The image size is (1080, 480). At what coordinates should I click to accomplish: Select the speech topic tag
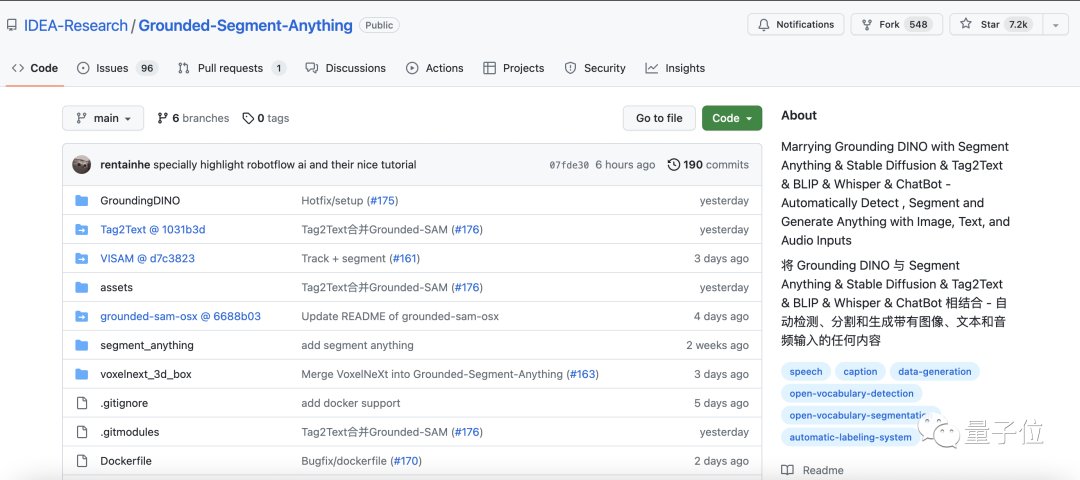click(806, 372)
